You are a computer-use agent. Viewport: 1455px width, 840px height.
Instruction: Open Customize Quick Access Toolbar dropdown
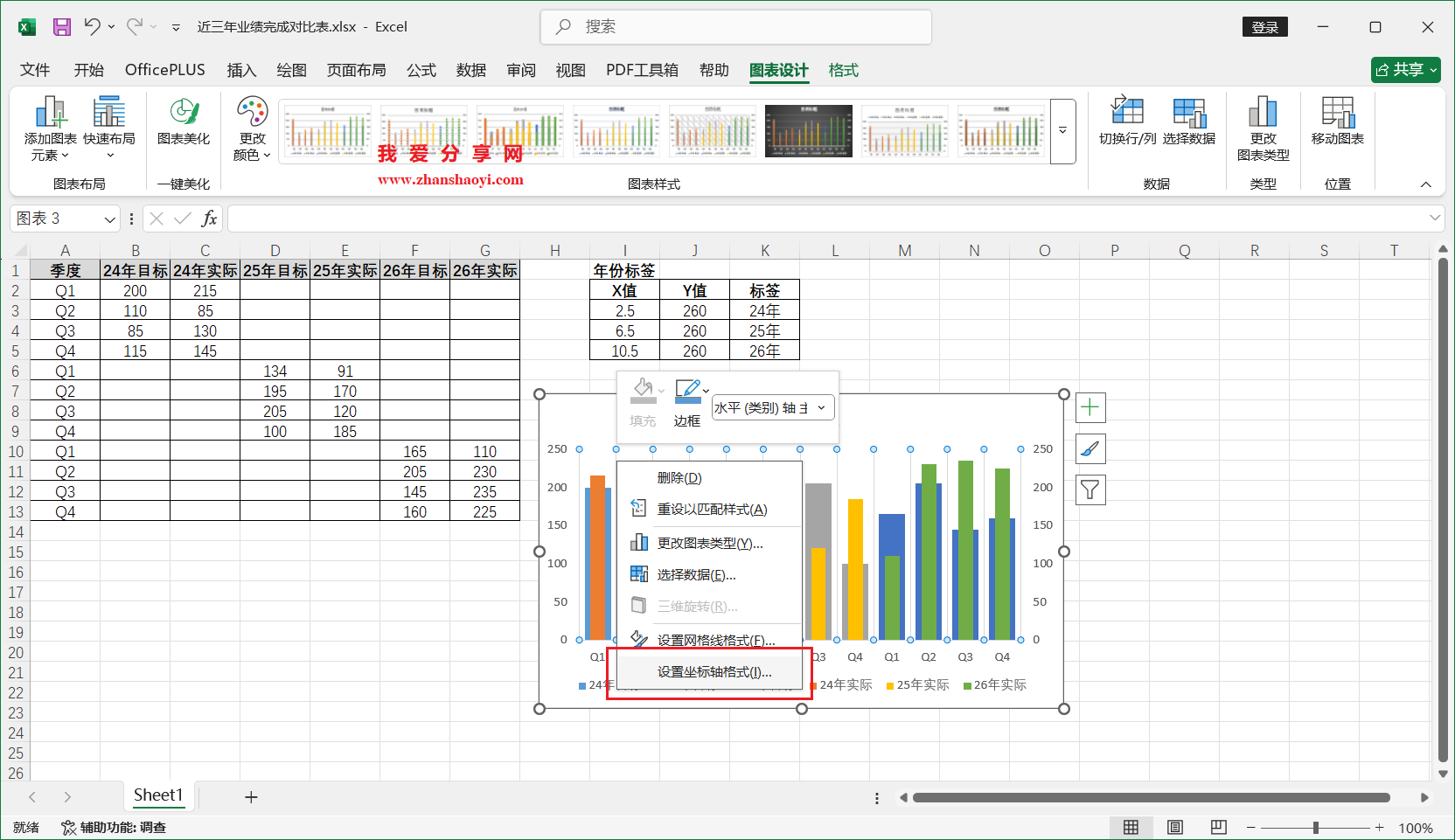pos(176,28)
